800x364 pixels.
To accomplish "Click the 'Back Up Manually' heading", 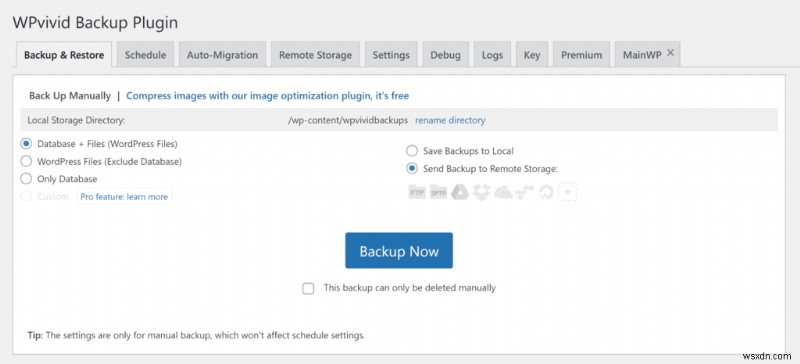I will (70, 95).
